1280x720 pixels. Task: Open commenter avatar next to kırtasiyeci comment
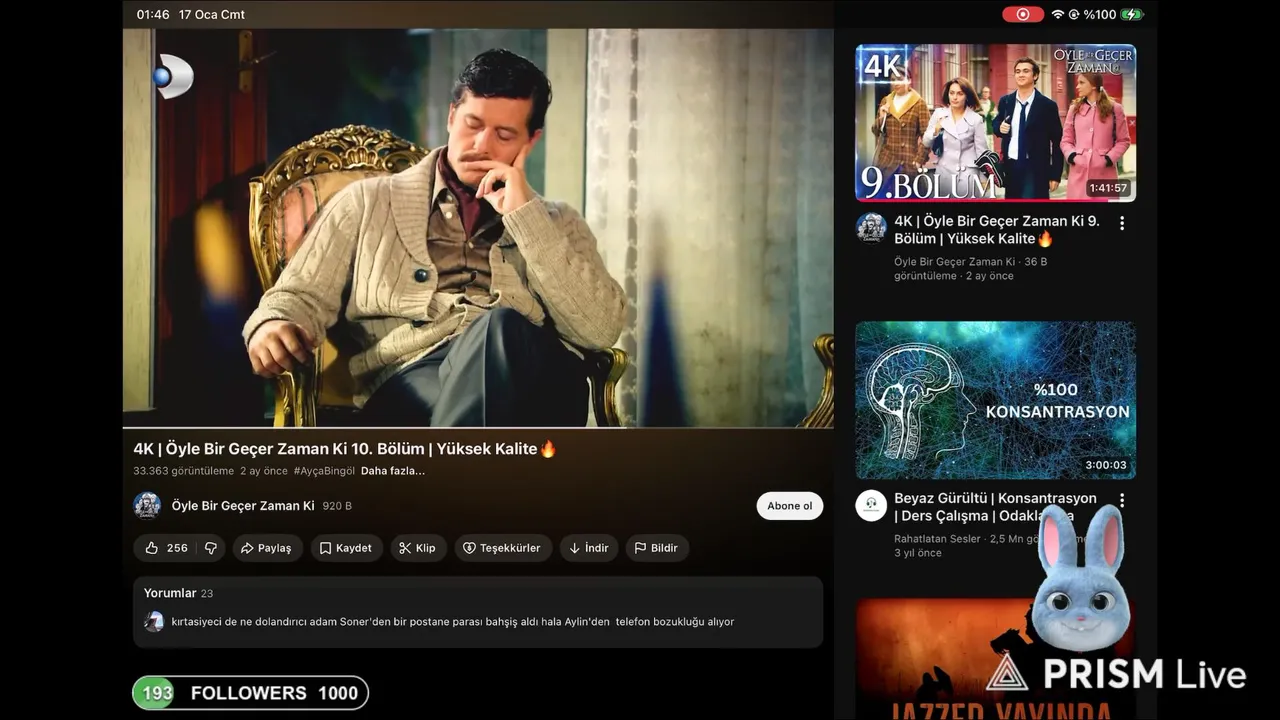tap(154, 622)
